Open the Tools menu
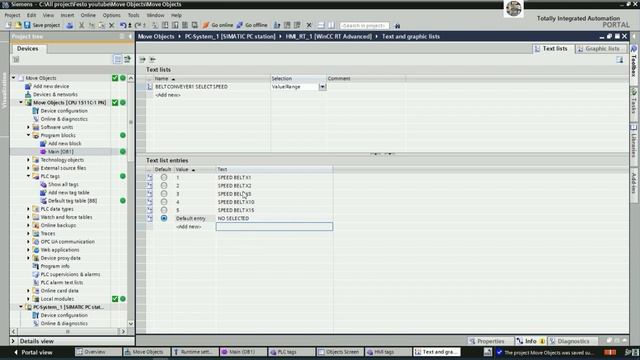The image size is (640, 360). point(133,15)
